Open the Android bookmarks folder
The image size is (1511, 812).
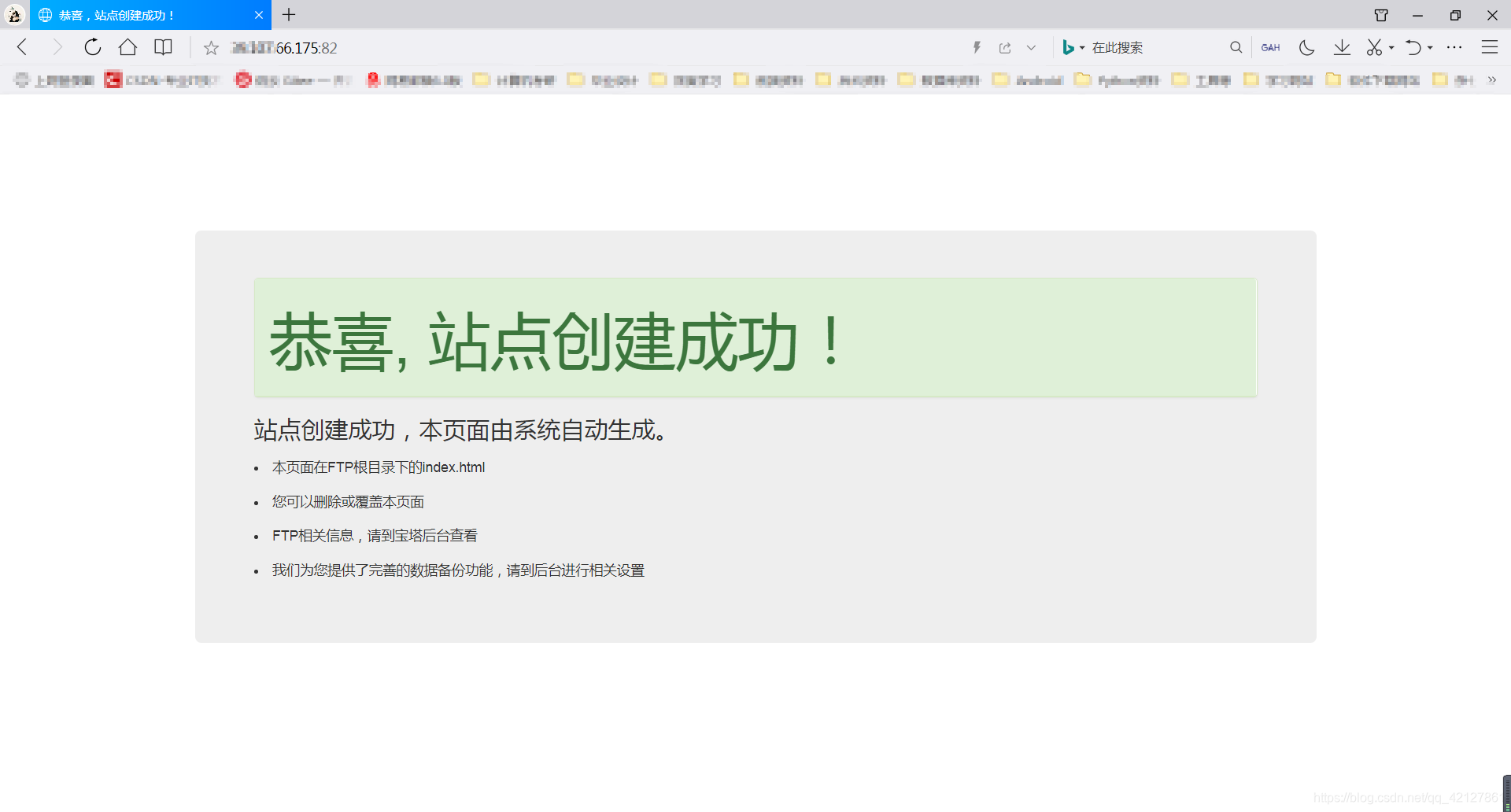click(1028, 79)
